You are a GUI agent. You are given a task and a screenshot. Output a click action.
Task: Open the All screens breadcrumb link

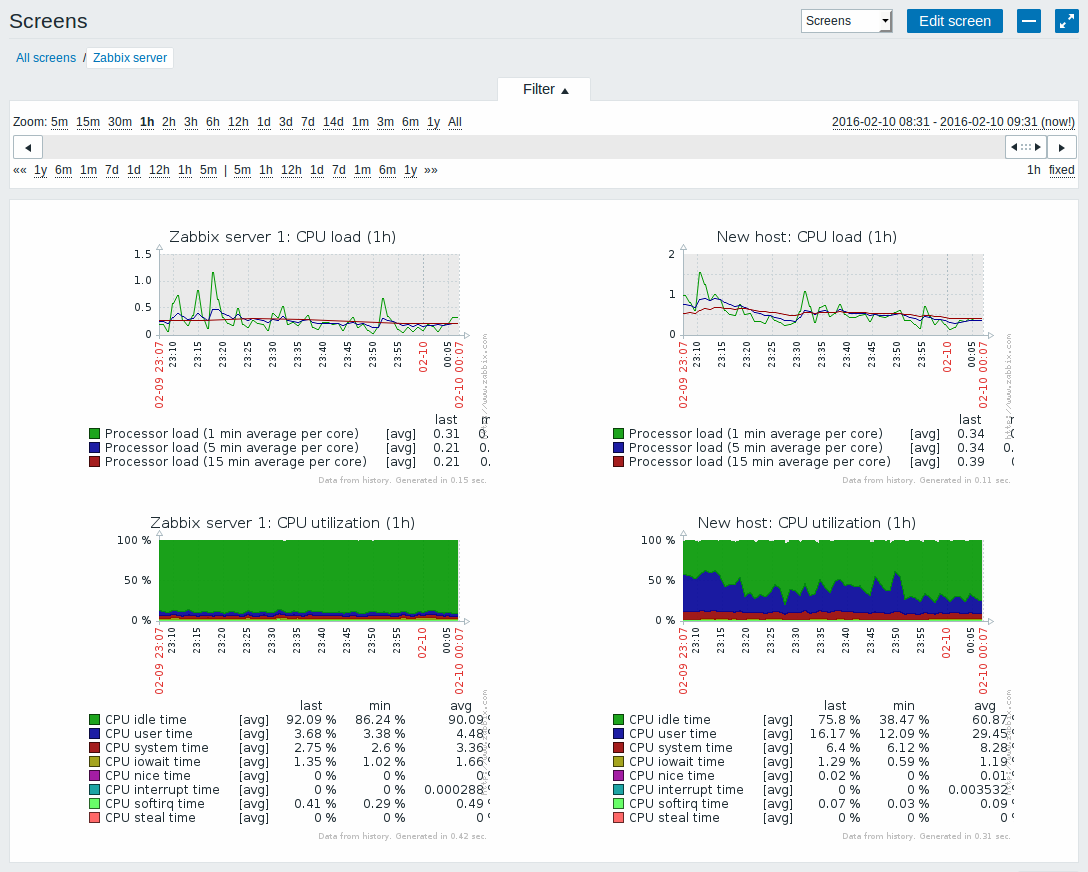pos(46,58)
